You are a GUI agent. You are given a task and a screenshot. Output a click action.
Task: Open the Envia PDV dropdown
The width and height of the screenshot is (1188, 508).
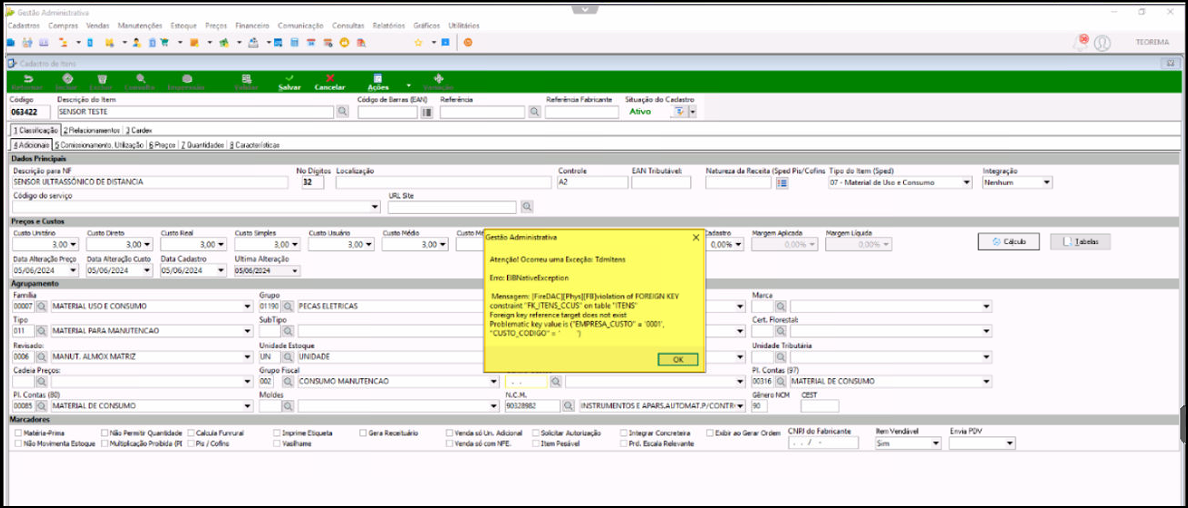1010,444
